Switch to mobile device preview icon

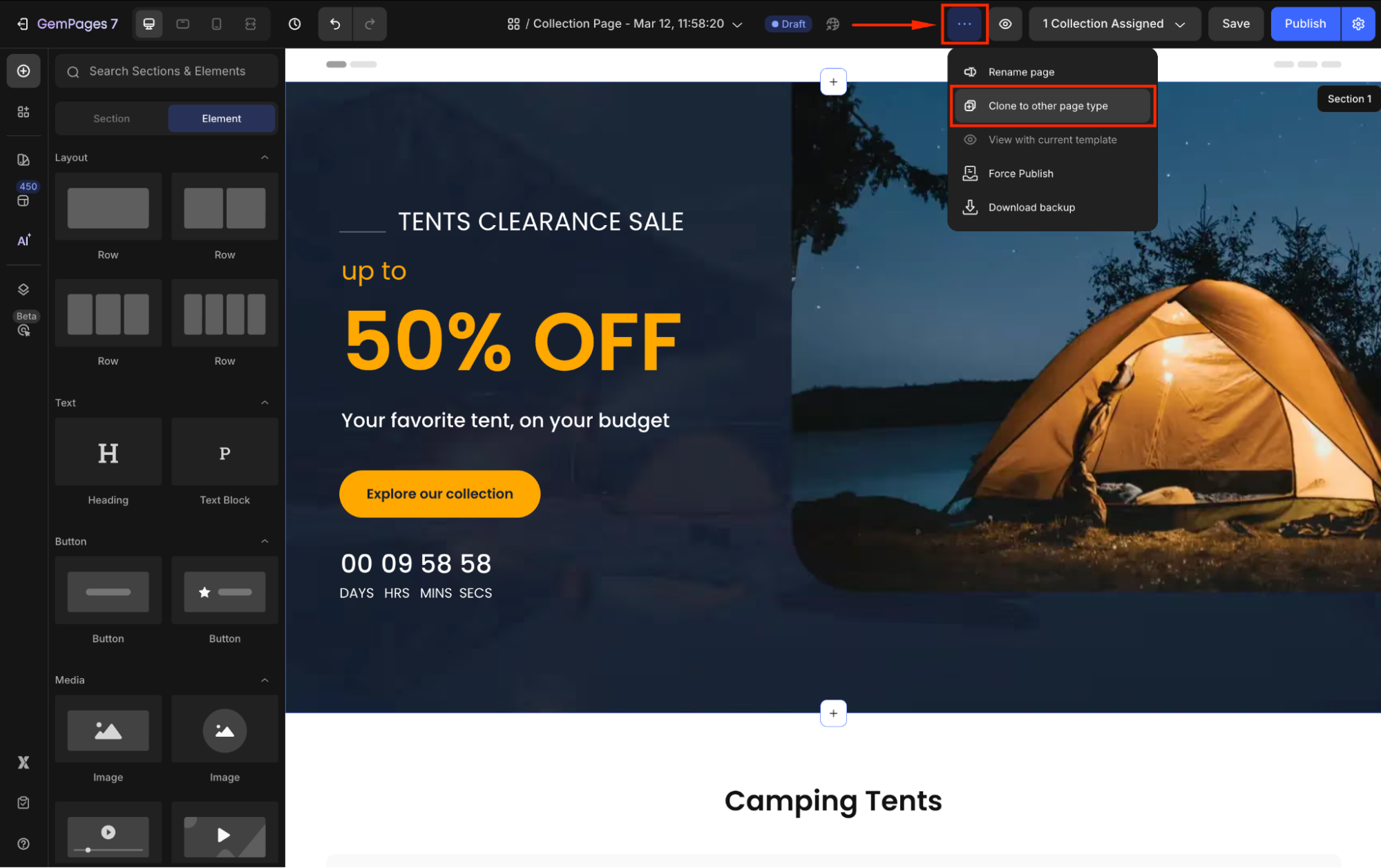216,24
